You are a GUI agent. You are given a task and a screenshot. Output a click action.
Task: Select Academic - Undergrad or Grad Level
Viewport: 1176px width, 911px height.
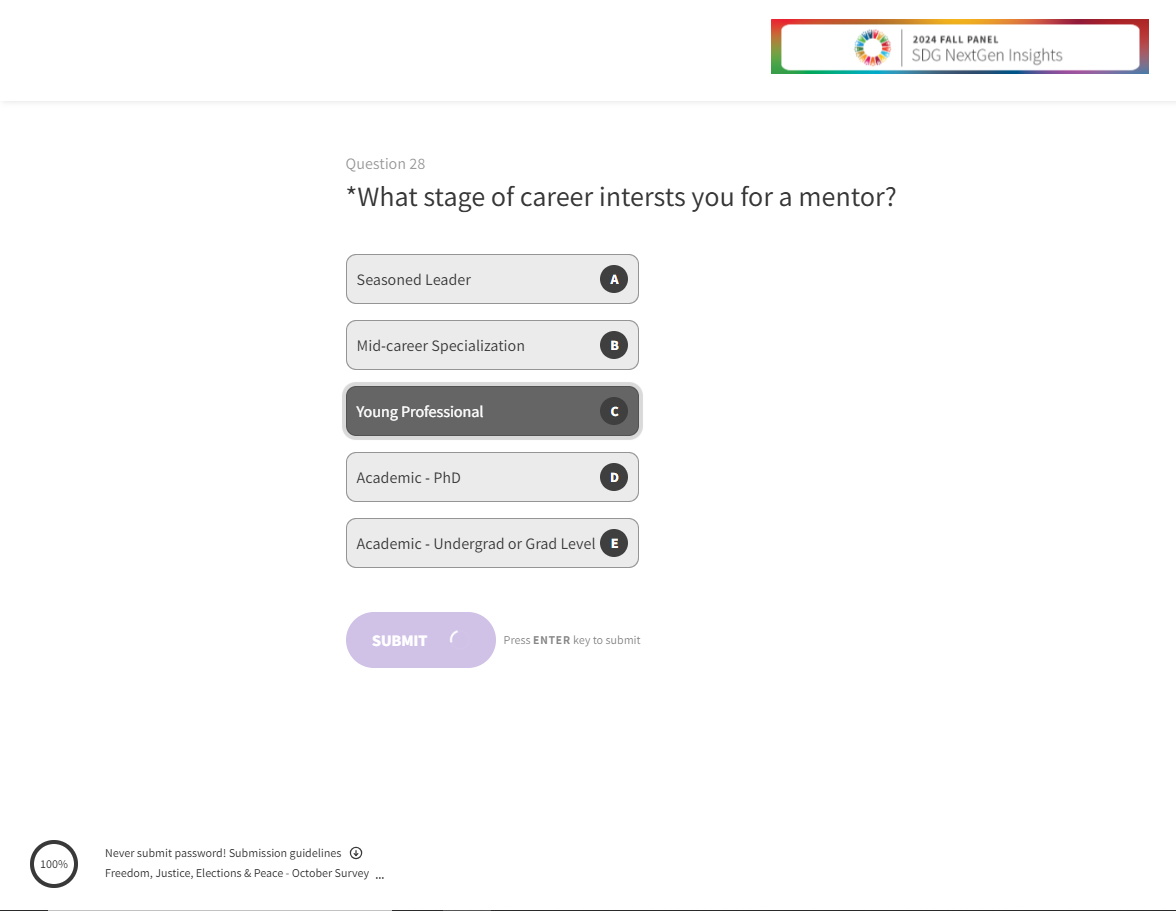pyautogui.click(x=470, y=543)
